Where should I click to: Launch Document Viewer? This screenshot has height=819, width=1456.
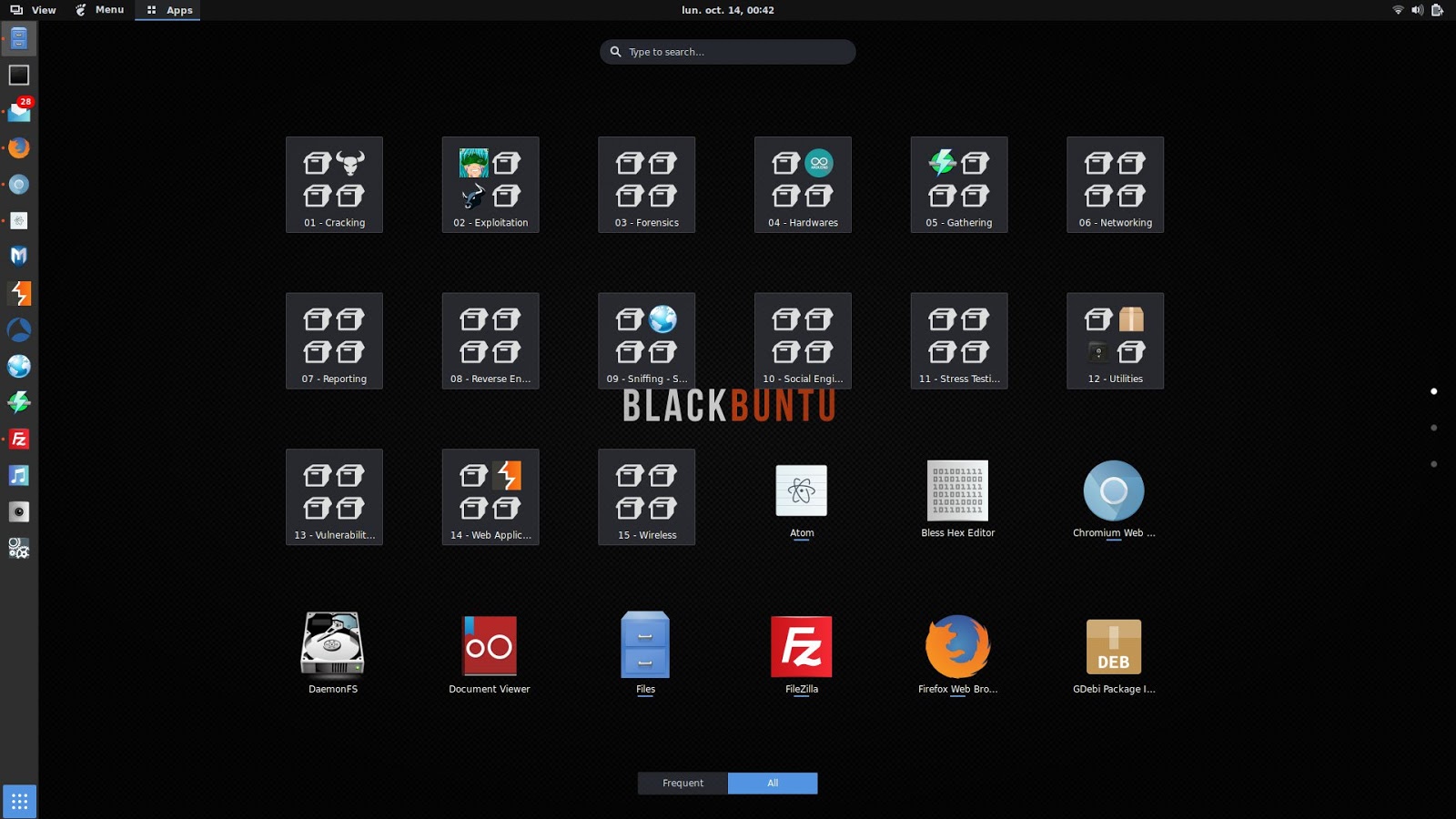tap(490, 646)
